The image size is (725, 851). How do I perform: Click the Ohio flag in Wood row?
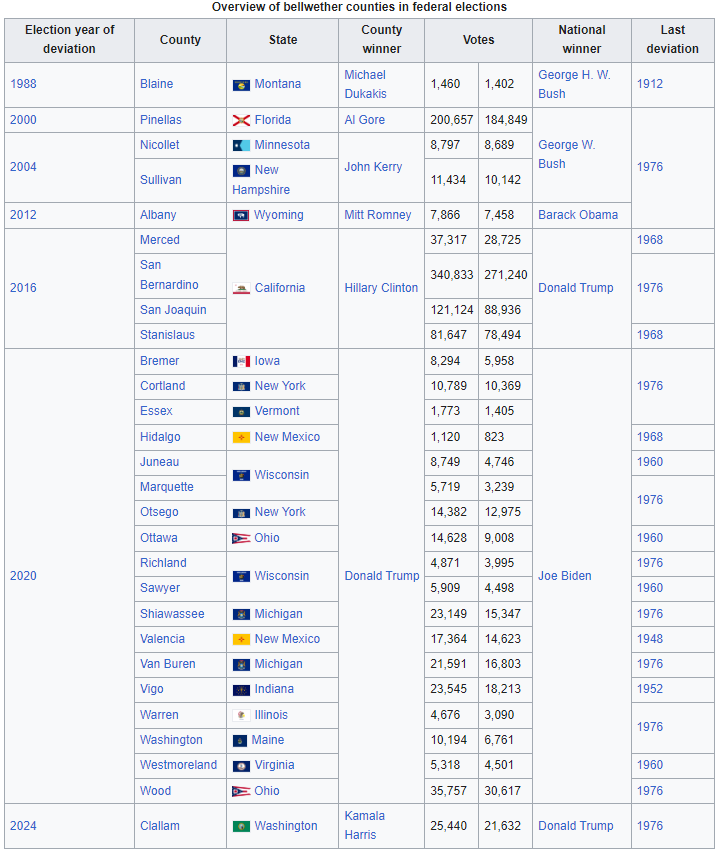241,791
